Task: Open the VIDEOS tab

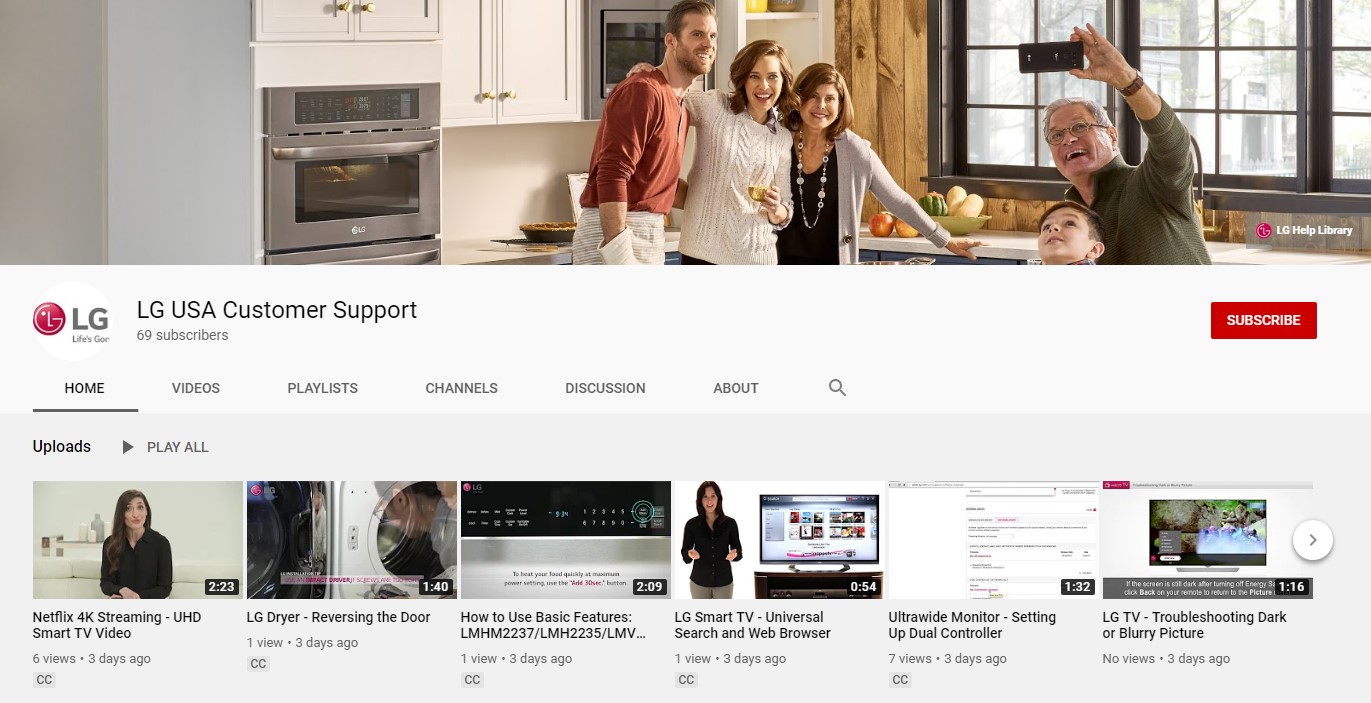Action: point(196,388)
